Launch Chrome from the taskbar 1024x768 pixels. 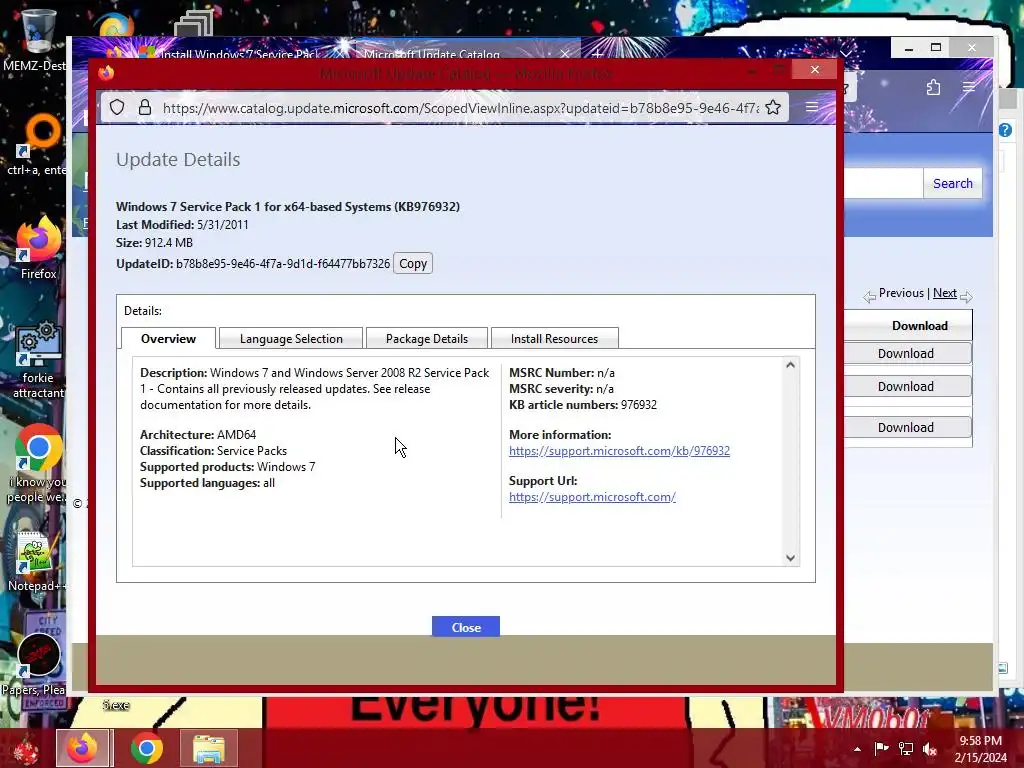click(x=146, y=748)
